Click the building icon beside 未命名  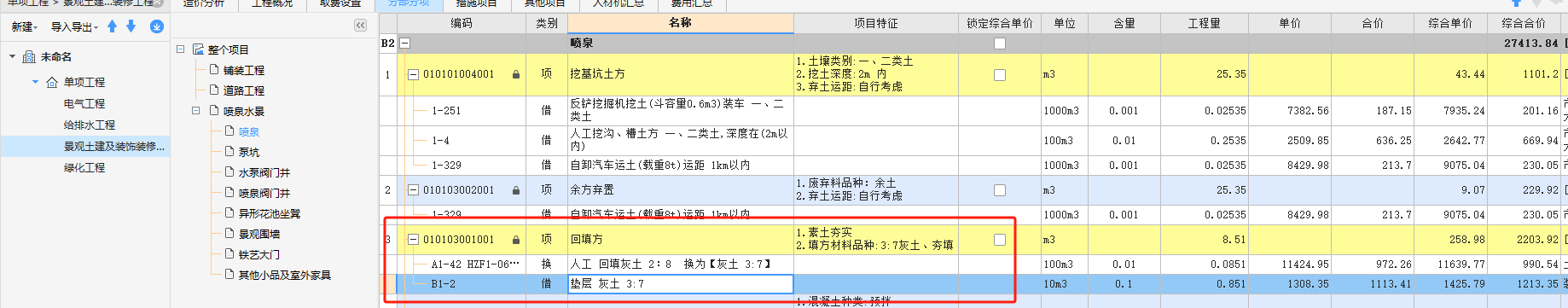coord(29,57)
